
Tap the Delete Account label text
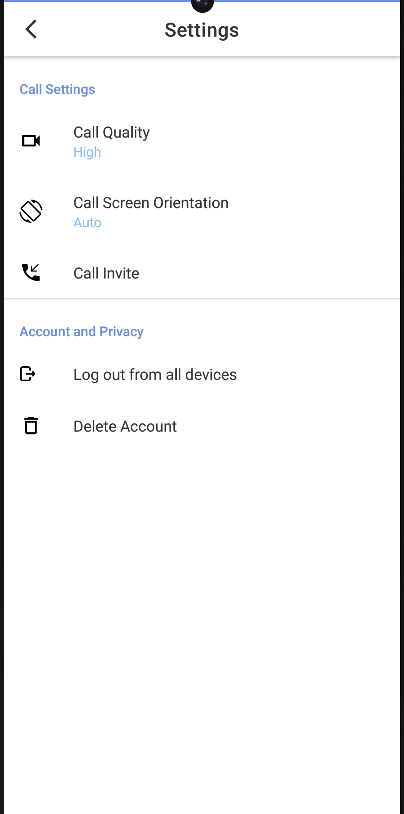click(x=125, y=426)
